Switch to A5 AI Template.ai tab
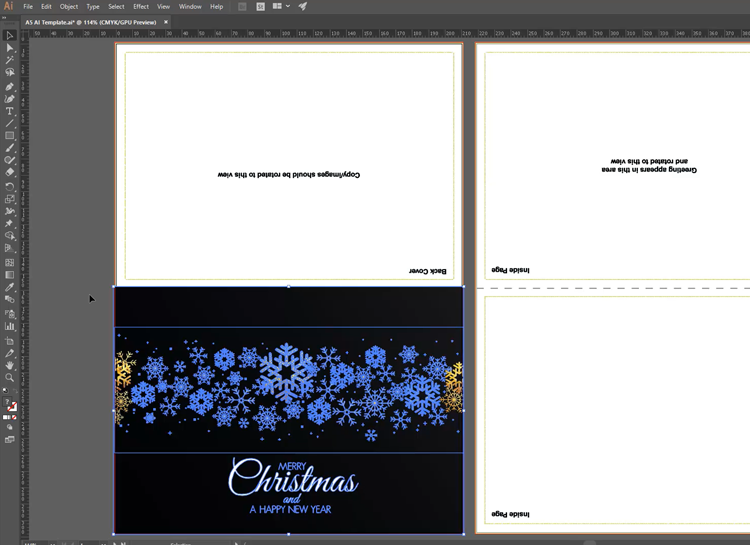 click(x=91, y=22)
